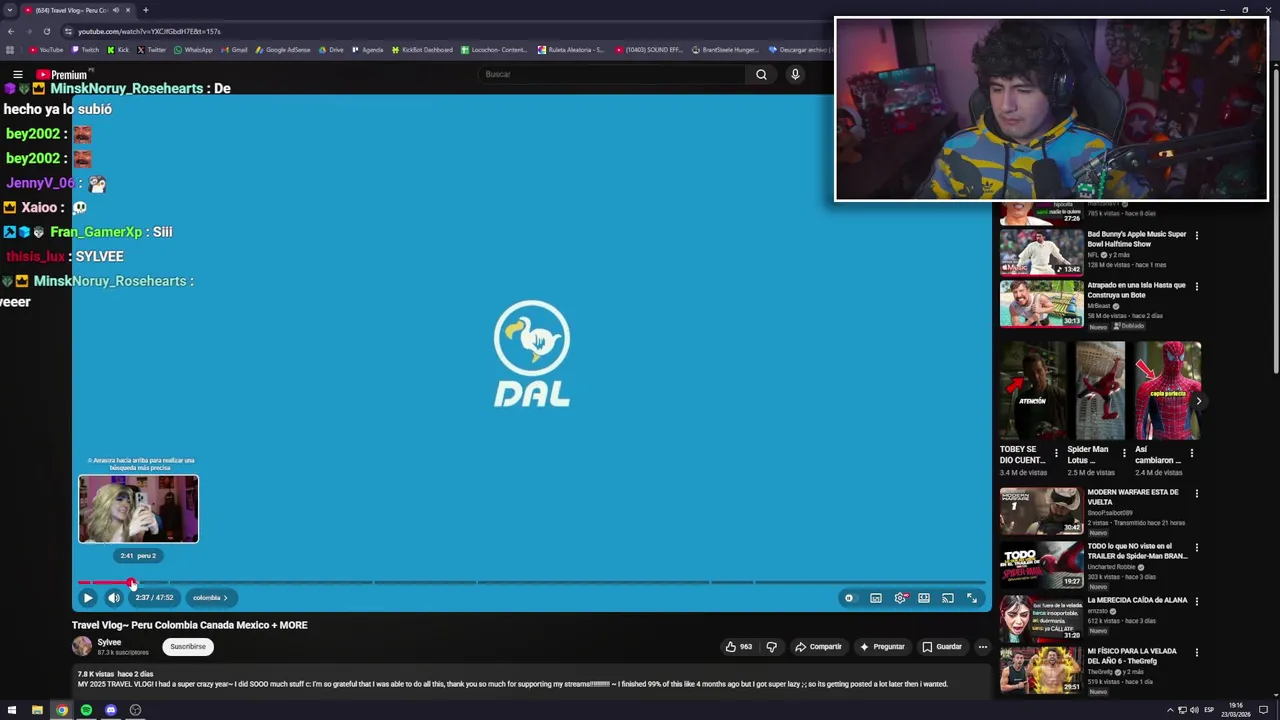Switch to theater mode
Screen dimensions: 1280x720
(924, 598)
